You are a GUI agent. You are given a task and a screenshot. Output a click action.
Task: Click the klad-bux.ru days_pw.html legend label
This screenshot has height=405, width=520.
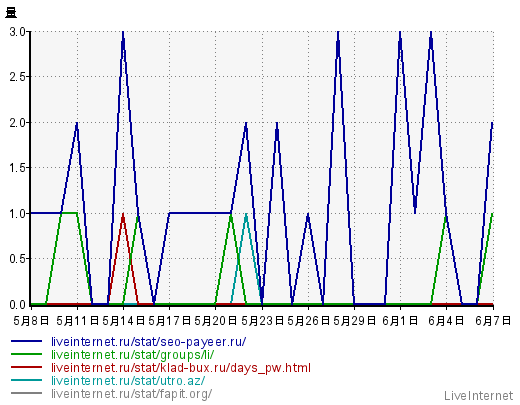[x=181, y=368]
